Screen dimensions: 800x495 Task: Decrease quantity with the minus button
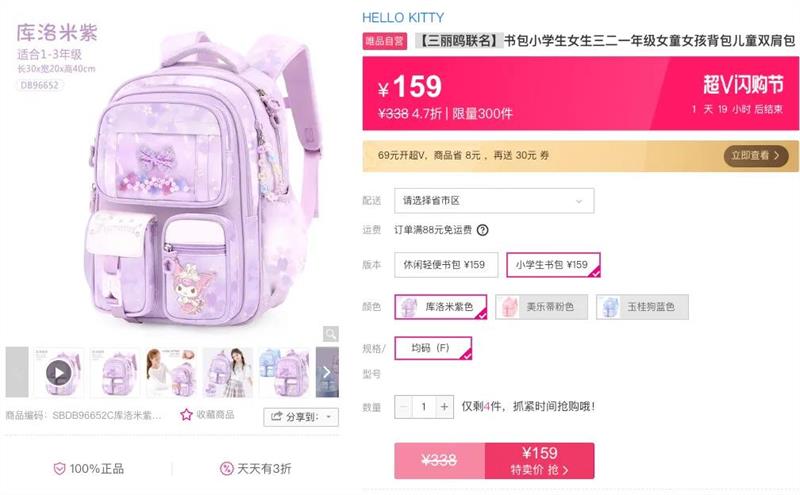tap(404, 407)
